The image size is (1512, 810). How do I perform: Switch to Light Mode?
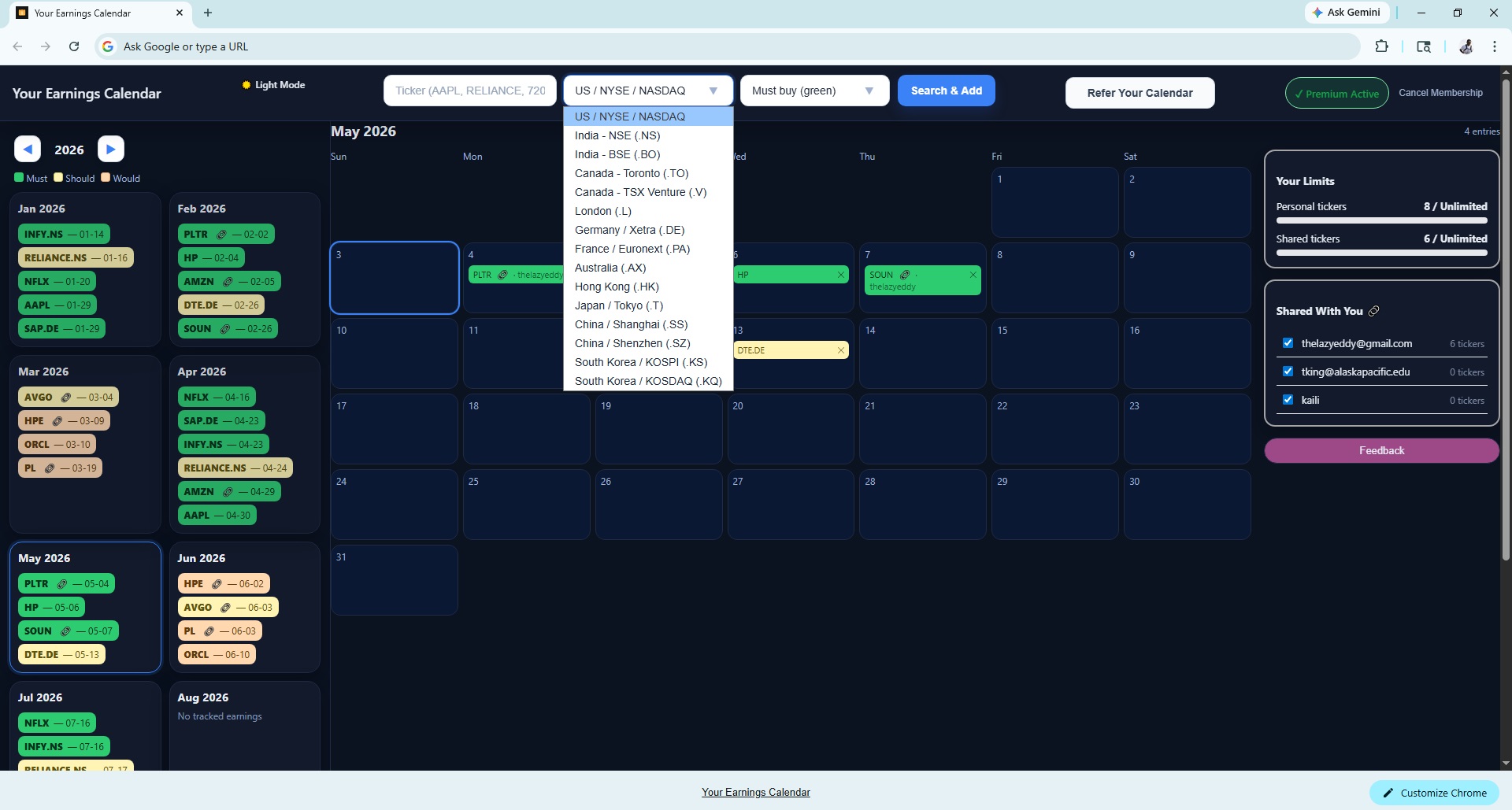click(273, 85)
